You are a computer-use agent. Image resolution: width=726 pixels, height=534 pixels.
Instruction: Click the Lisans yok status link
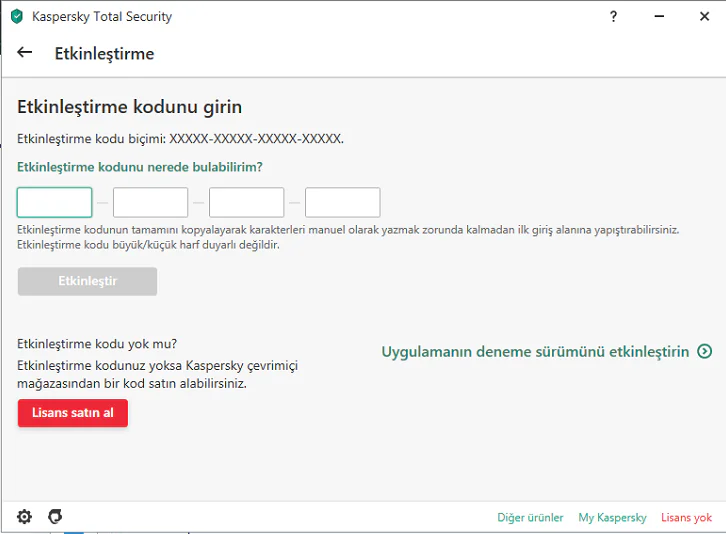click(686, 517)
